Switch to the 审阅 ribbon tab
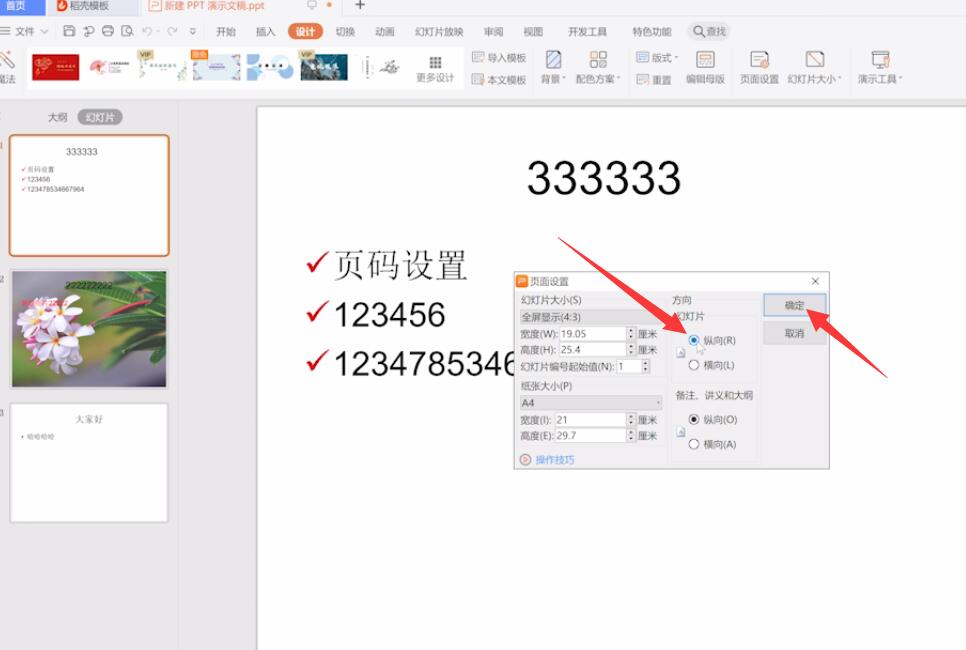Viewport: 966px width, 650px height. coord(493,31)
